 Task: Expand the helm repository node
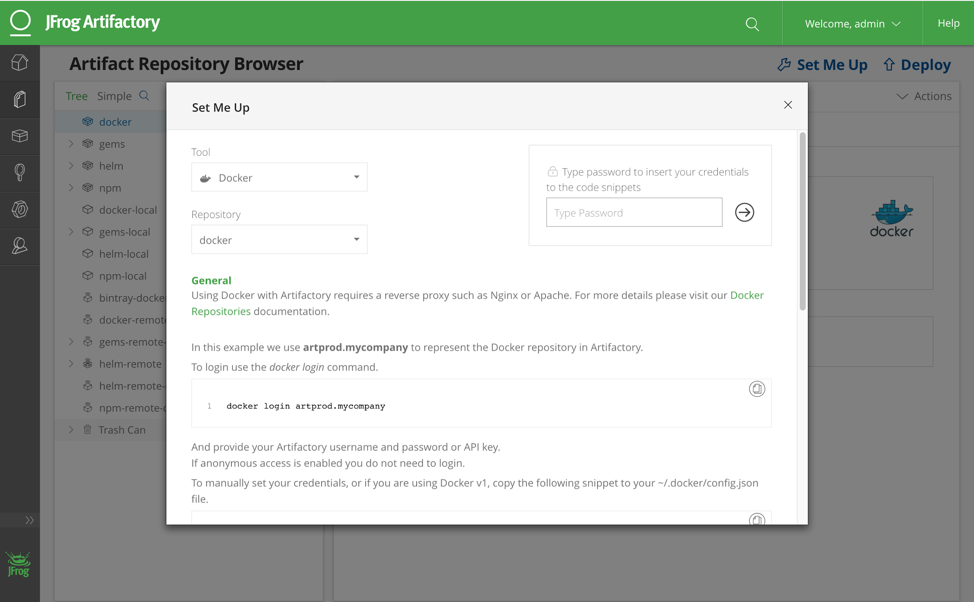[71, 166]
